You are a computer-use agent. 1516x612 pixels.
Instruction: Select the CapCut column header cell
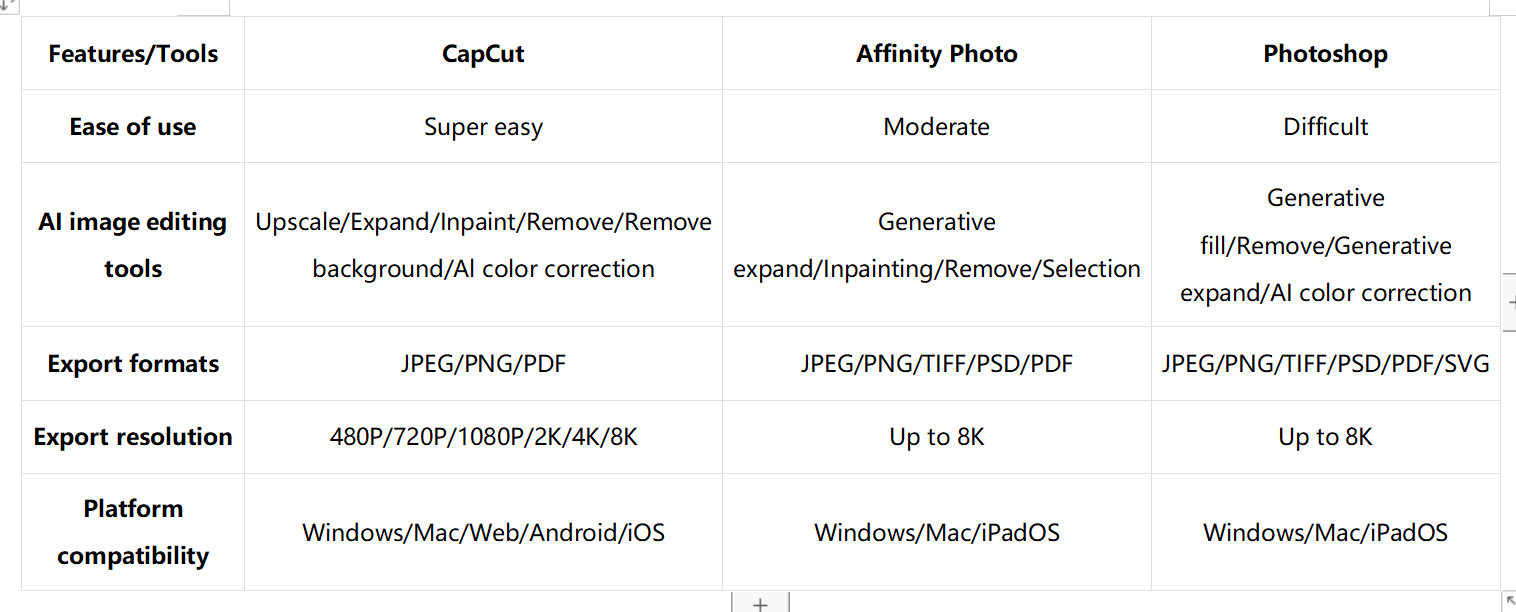pyautogui.click(x=483, y=54)
